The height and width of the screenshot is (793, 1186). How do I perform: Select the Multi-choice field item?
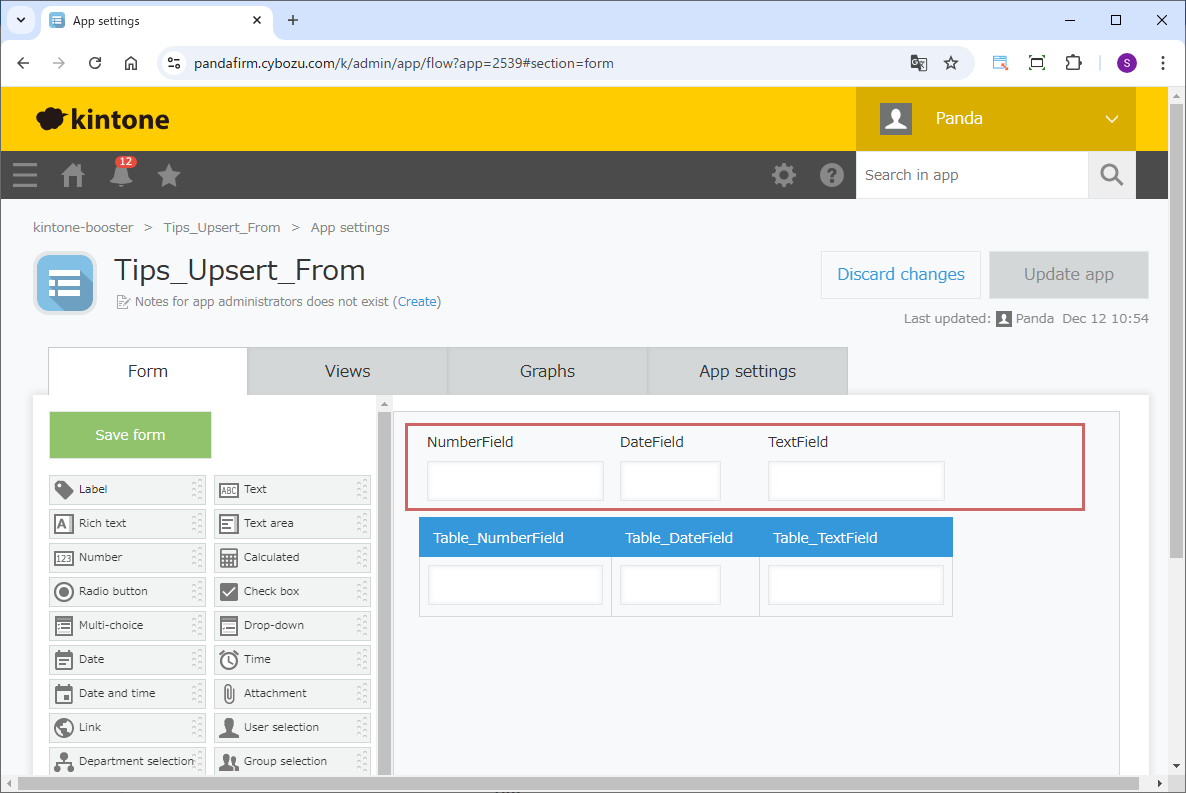[127, 625]
